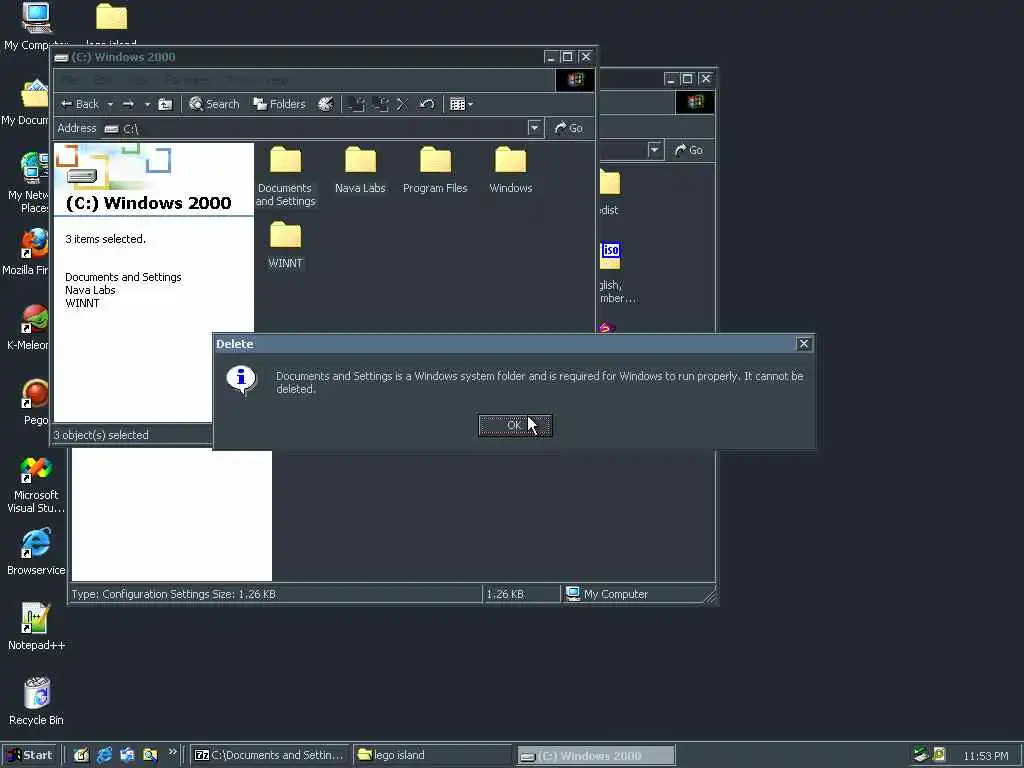Click the Move To toolbar icon
This screenshot has width=1024, height=768.
coord(357,104)
